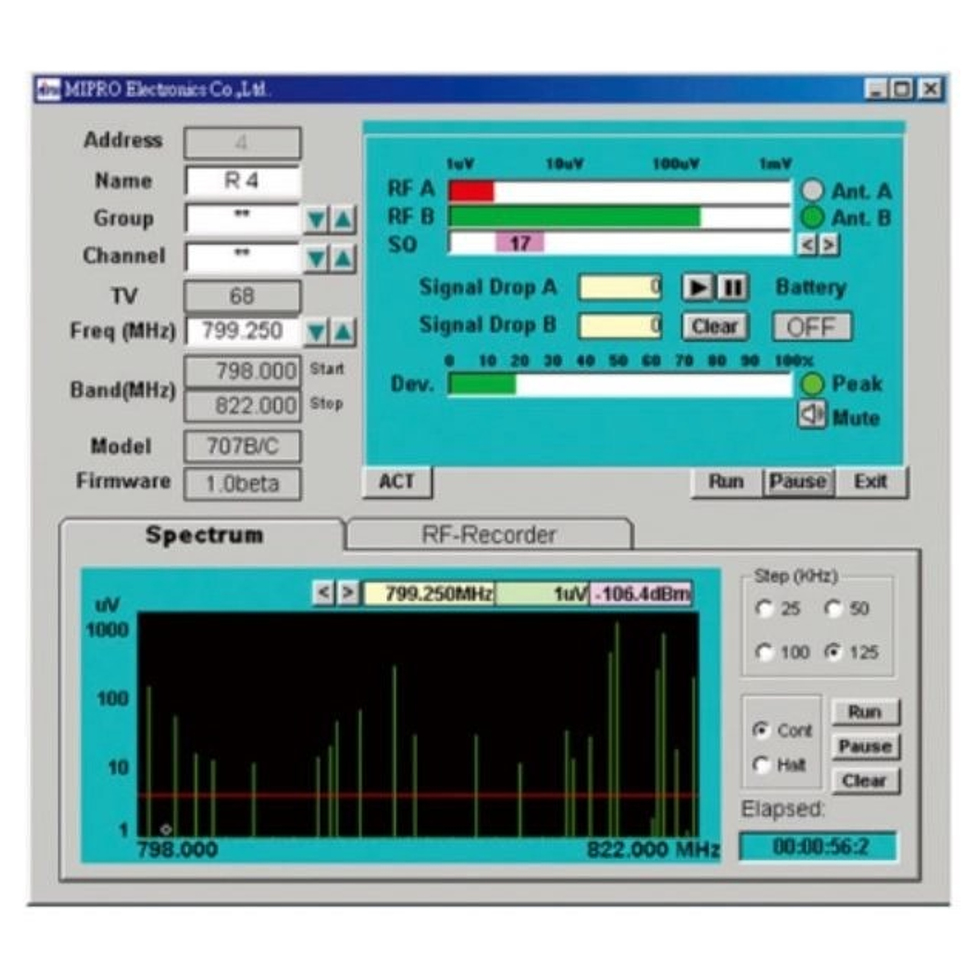
Task: Click the Group down arrow
Action: tap(316, 219)
